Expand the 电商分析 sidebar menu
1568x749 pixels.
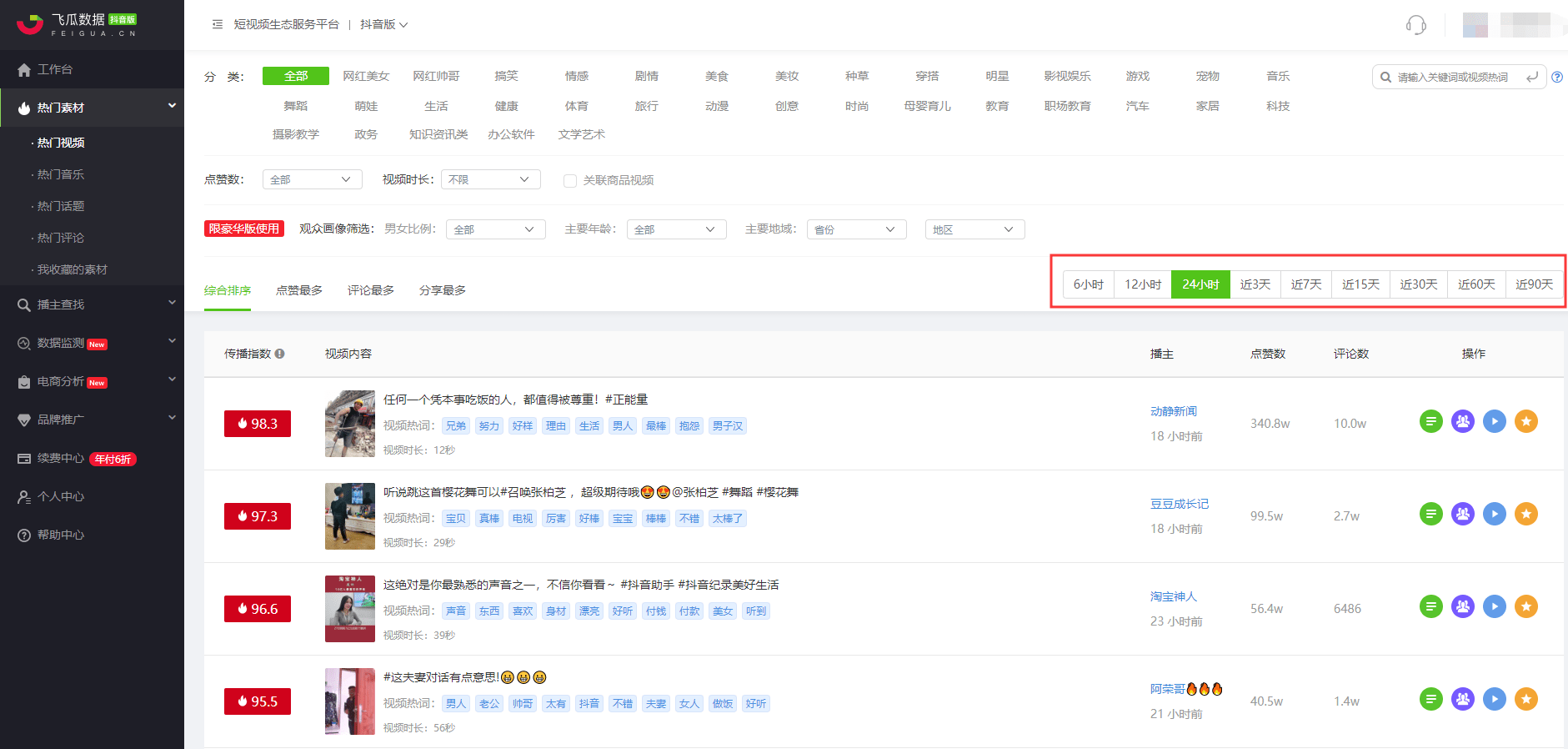point(92,381)
